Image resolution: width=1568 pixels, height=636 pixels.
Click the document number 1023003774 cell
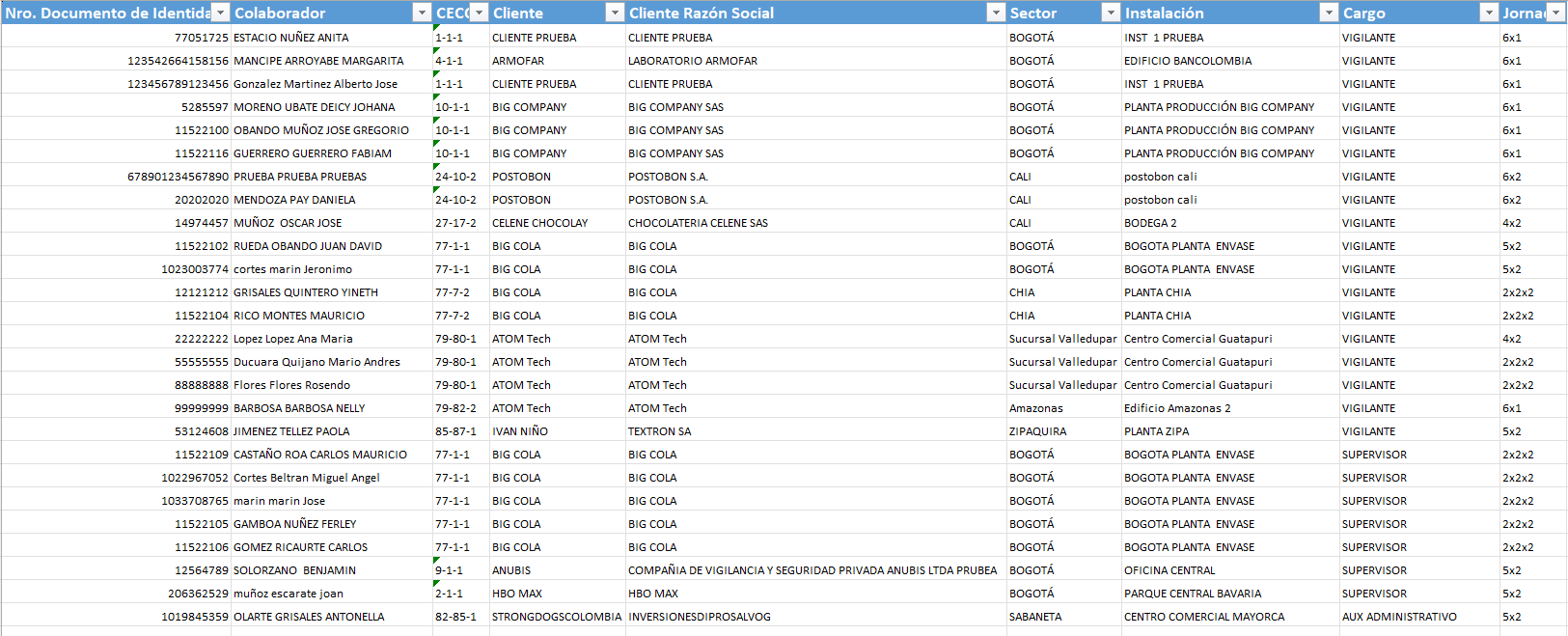pyautogui.click(x=116, y=269)
